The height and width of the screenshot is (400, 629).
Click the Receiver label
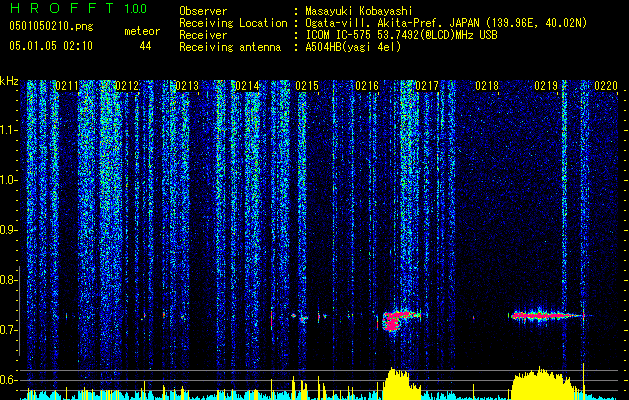(203, 35)
